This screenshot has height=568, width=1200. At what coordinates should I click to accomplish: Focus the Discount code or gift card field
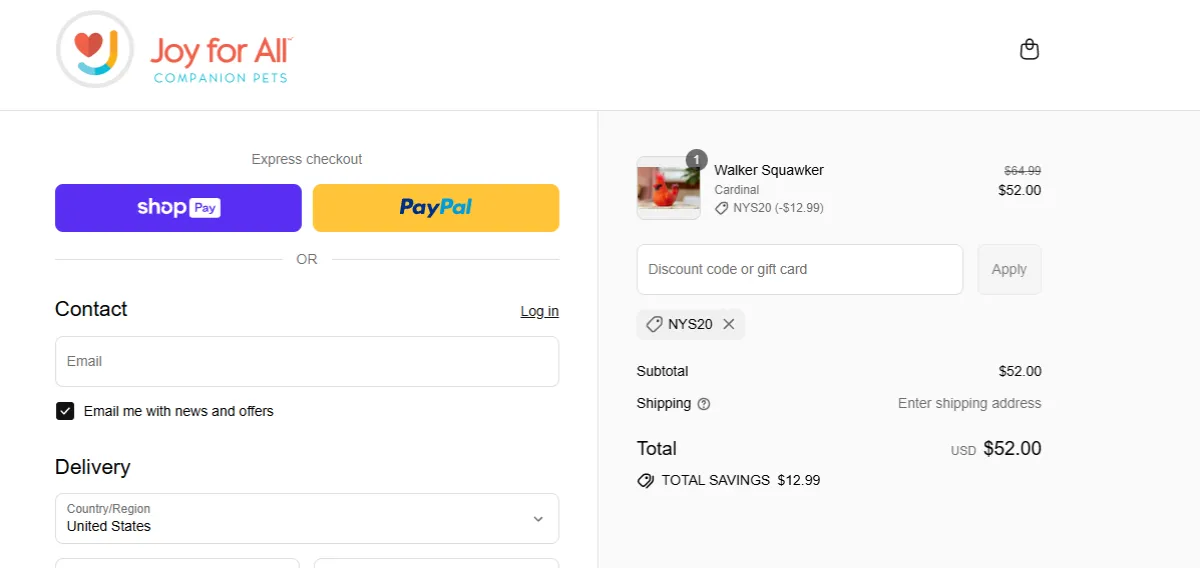click(800, 269)
